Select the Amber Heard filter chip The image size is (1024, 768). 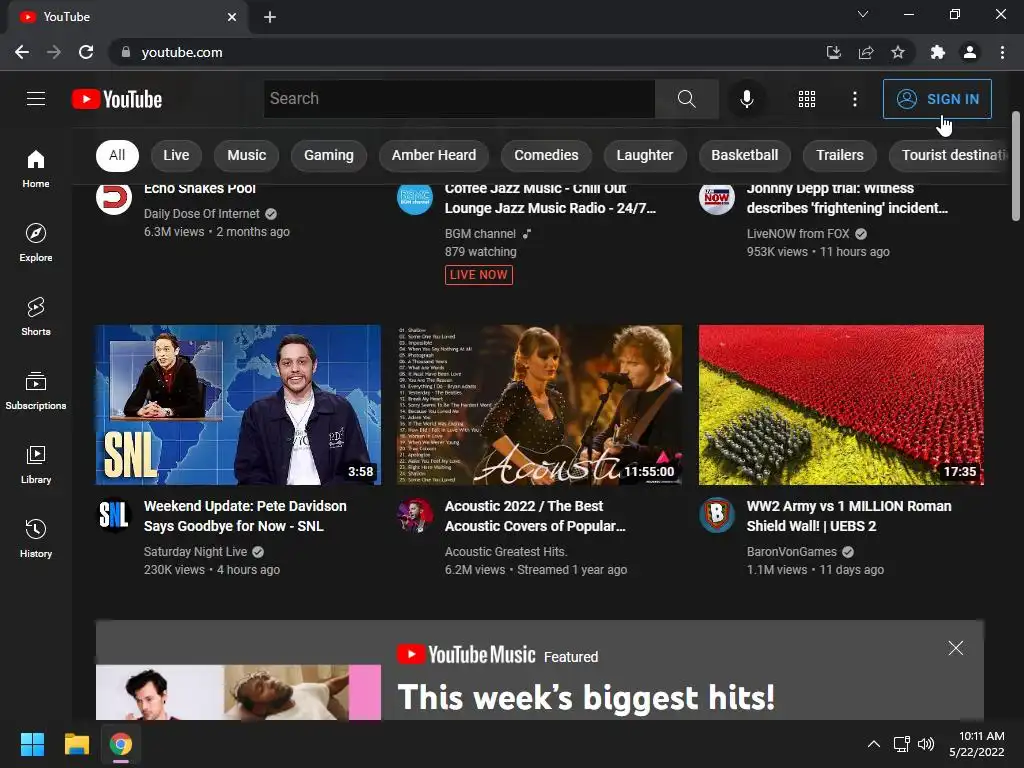[434, 155]
